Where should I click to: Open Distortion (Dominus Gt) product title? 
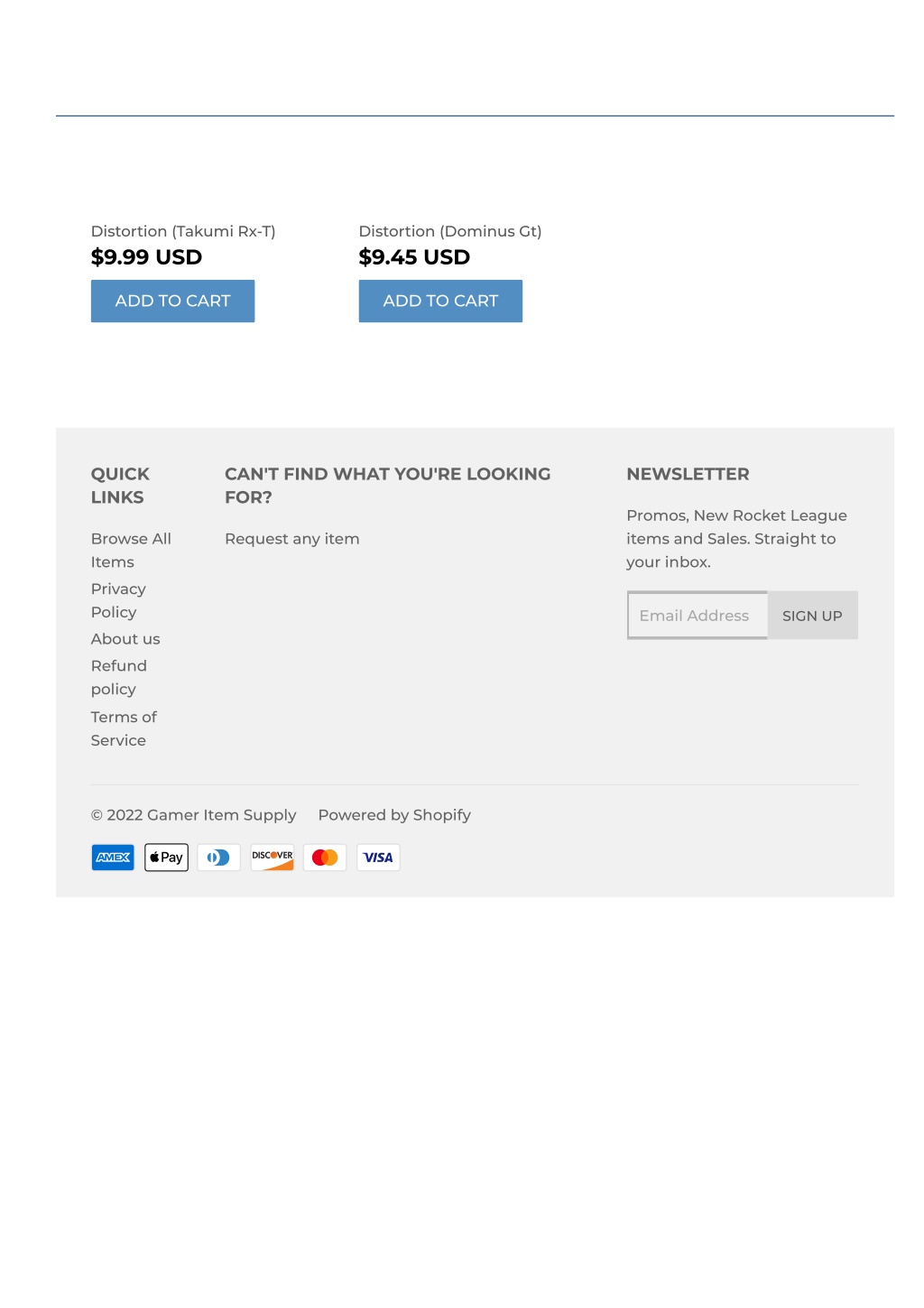[x=450, y=231]
